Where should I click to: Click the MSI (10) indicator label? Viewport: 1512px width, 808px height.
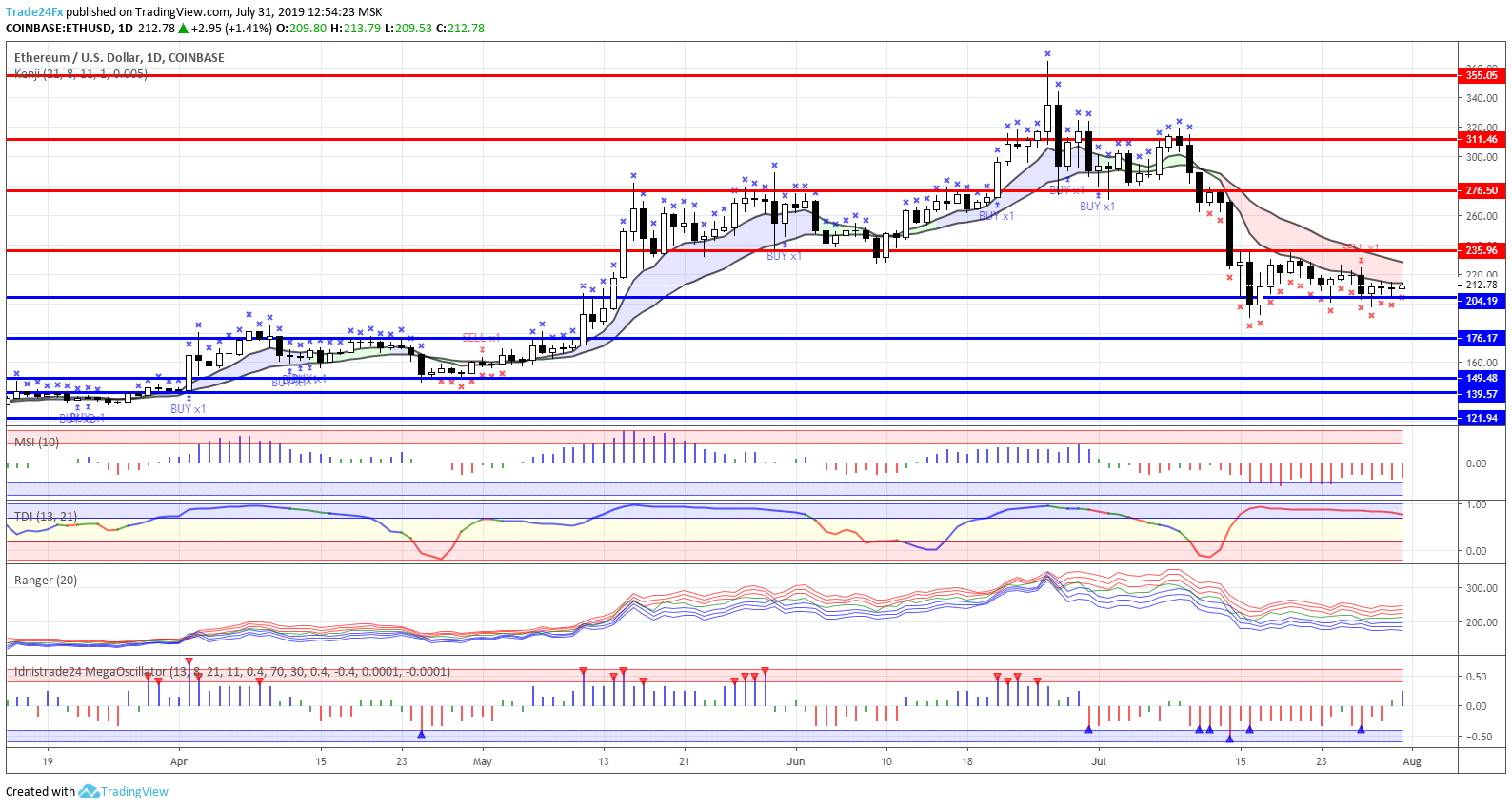(x=37, y=442)
